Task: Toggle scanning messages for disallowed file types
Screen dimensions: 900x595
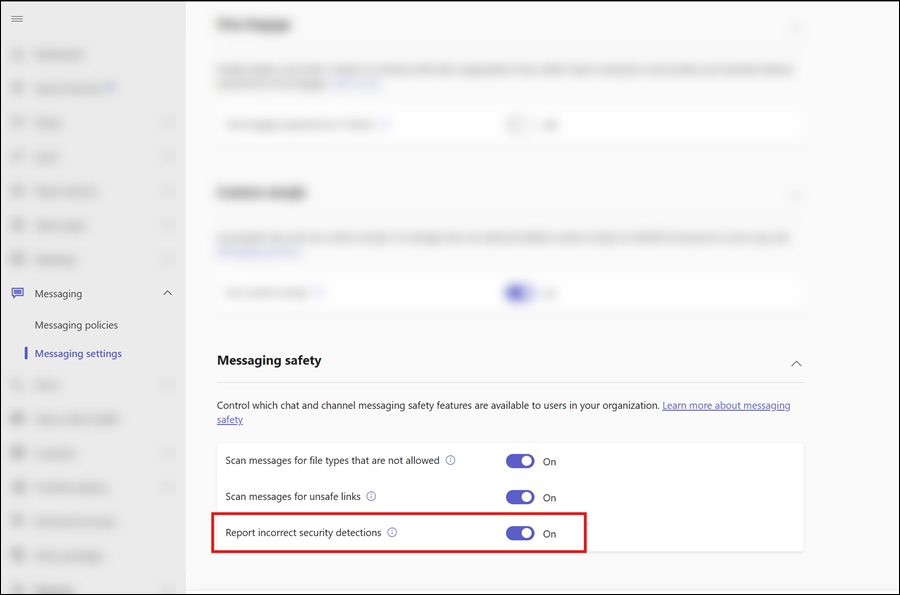Action: click(520, 461)
